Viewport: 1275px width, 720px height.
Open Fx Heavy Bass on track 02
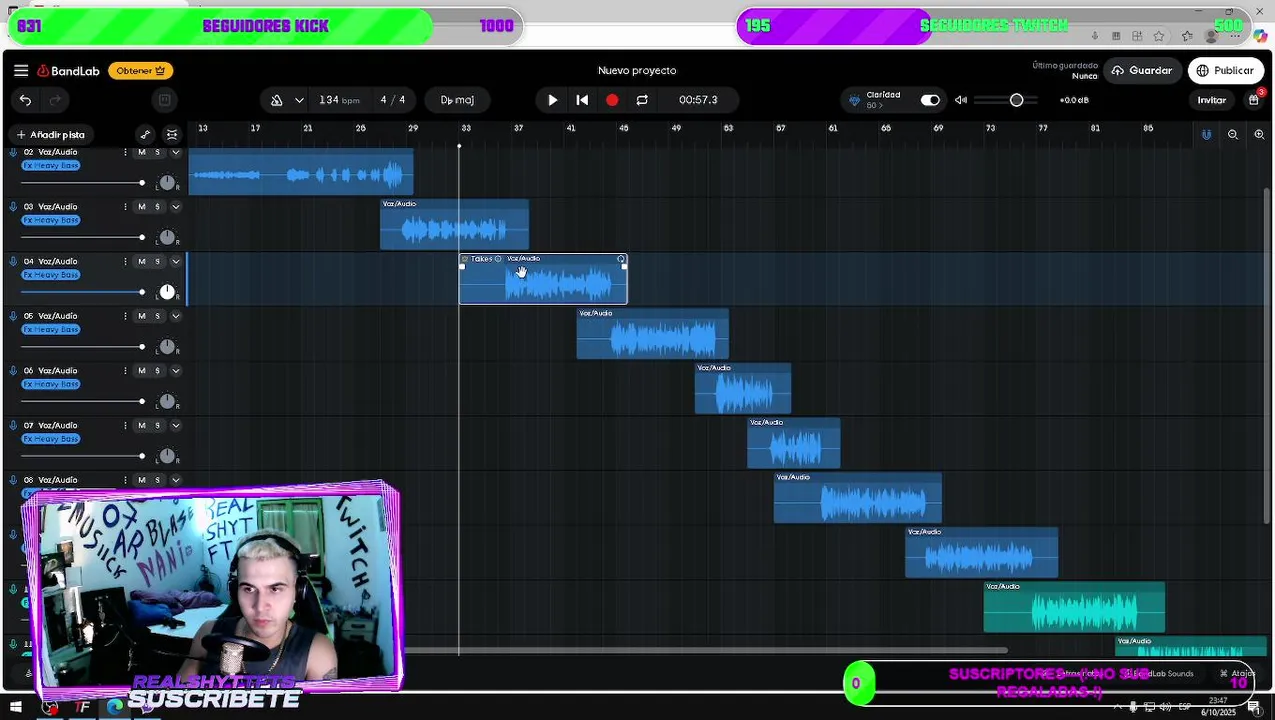pyautogui.click(x=51, y=165)
